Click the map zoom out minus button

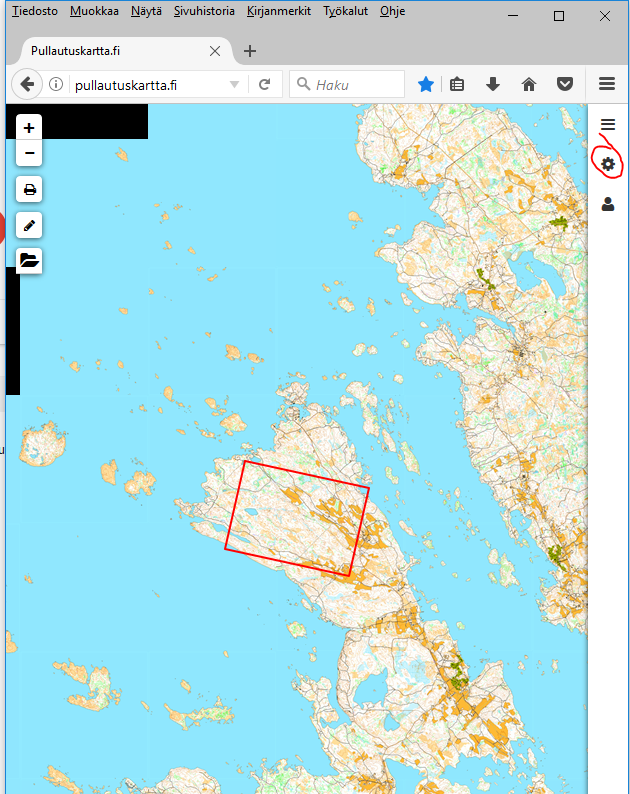tap(29, 153)
